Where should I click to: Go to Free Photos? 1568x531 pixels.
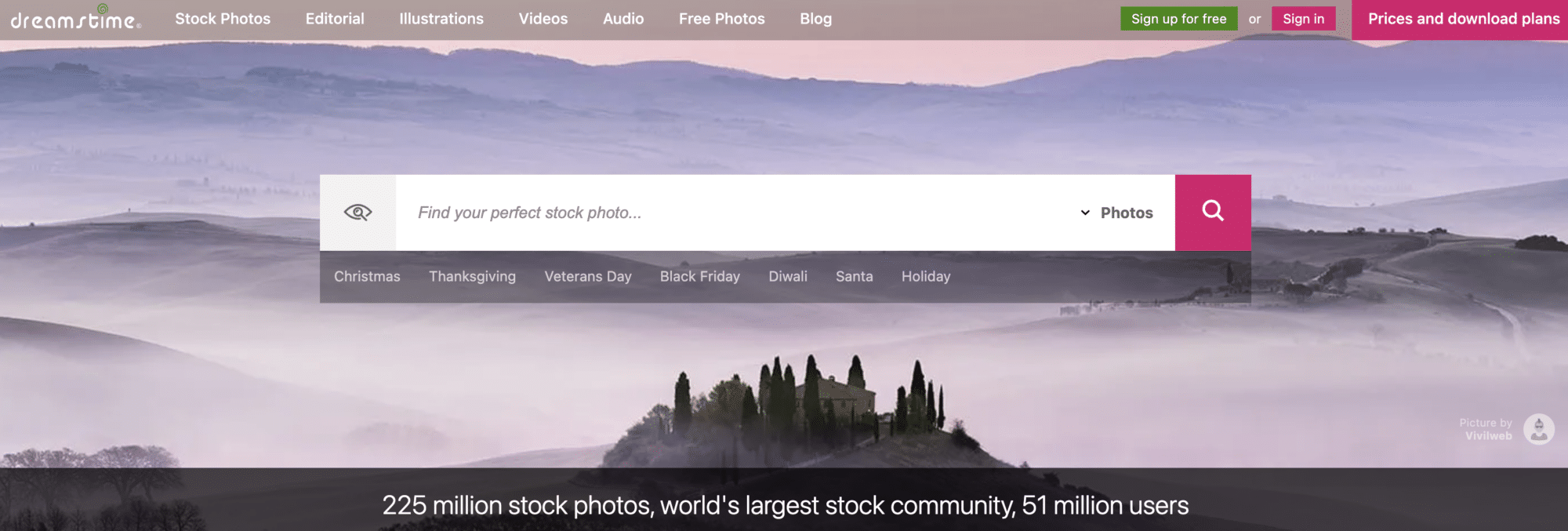coord(722,19)
